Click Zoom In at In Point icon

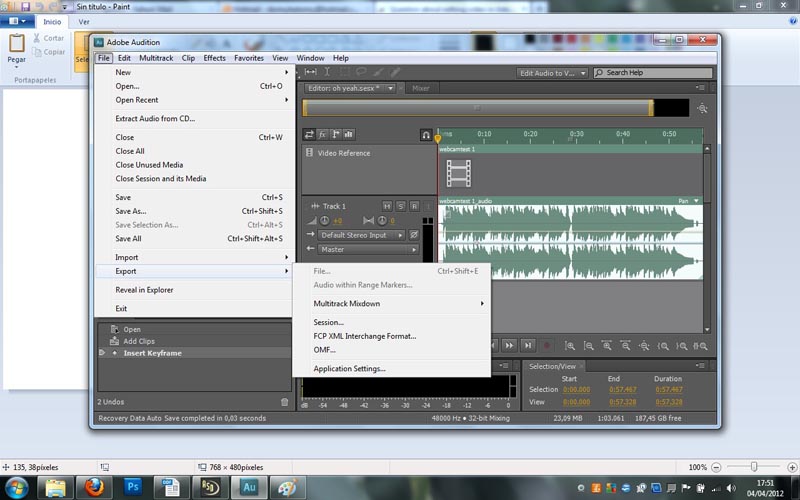coord(663,346)
